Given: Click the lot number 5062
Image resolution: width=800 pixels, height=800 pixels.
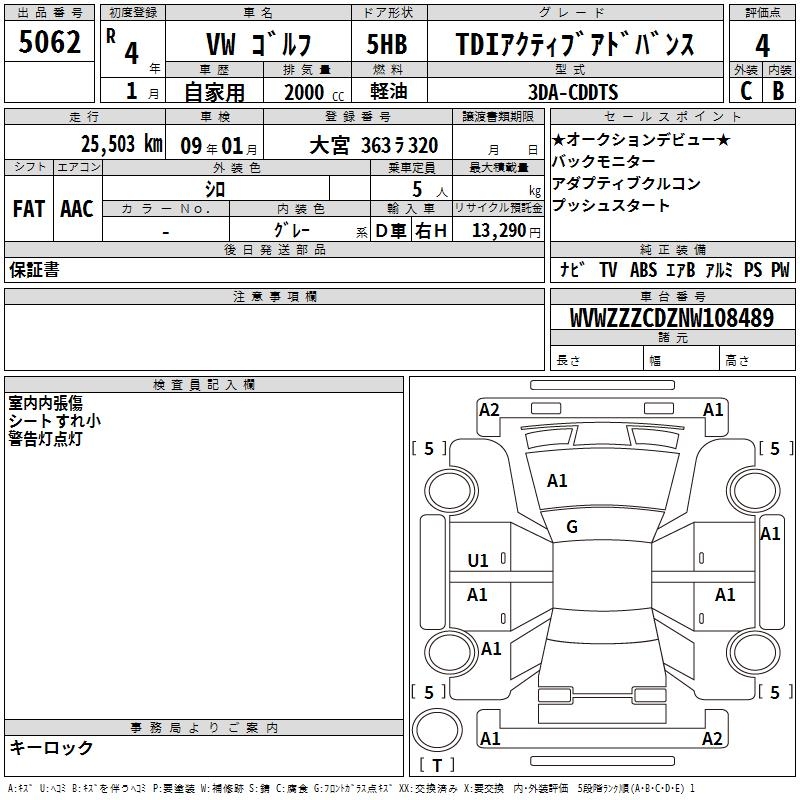Looking at the screenshot, I should (49, 41).
